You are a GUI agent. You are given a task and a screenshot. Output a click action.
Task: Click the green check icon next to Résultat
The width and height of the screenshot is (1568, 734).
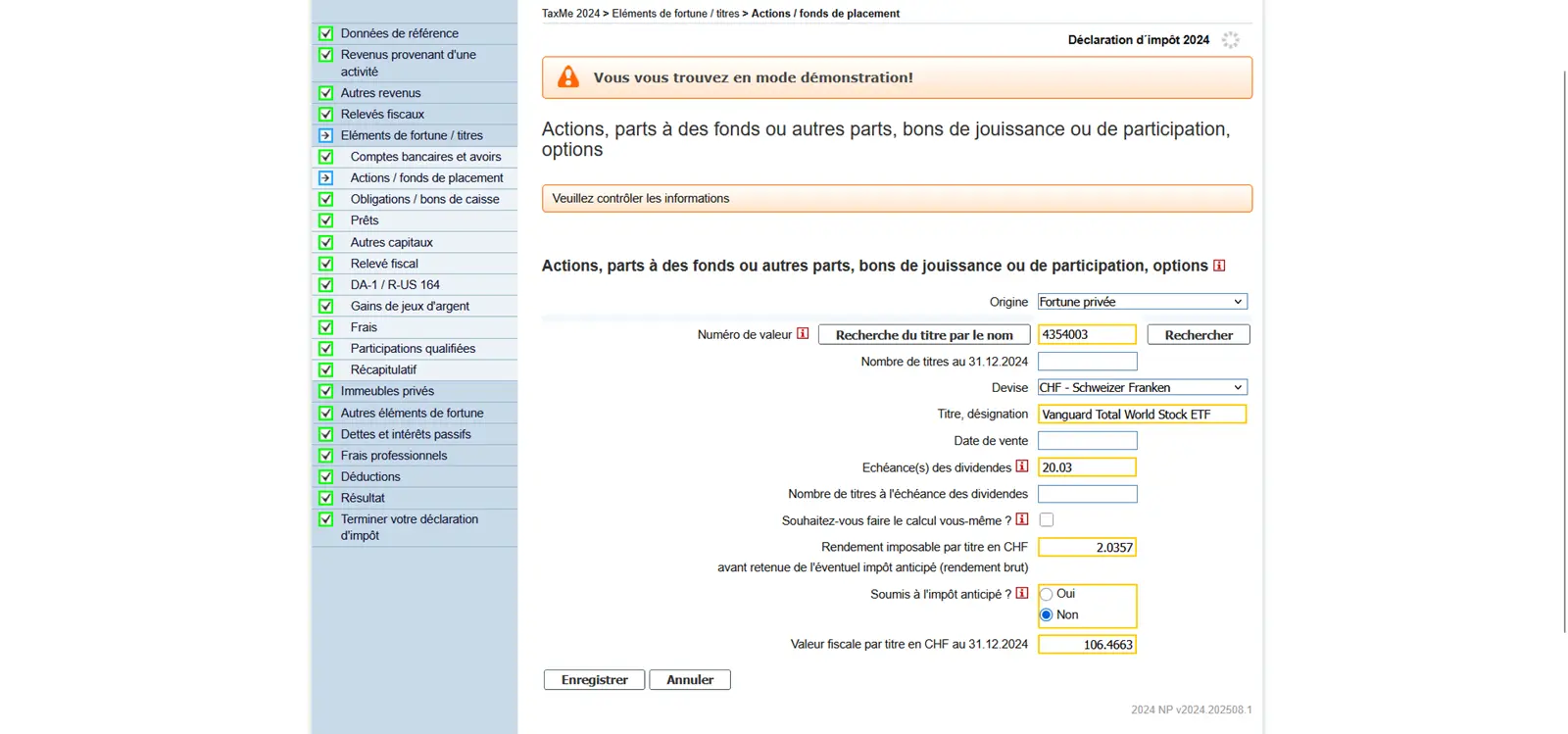tap(326, 498)
